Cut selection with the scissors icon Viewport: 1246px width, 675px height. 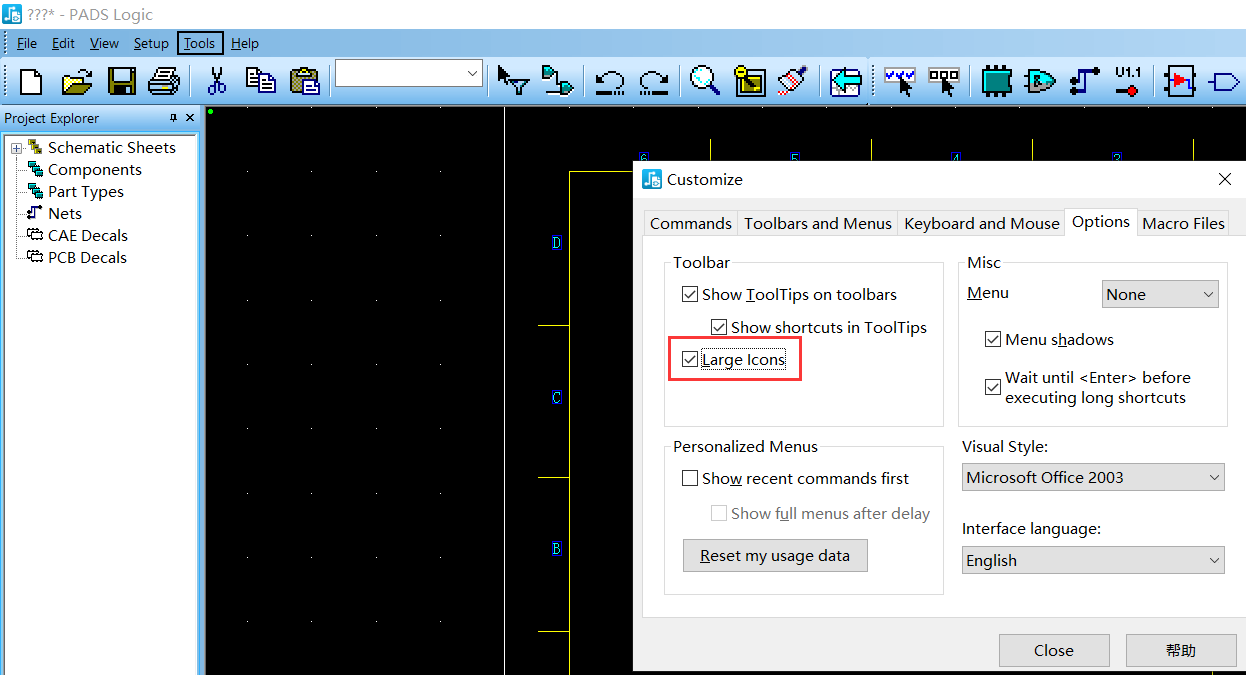point(216,81)
